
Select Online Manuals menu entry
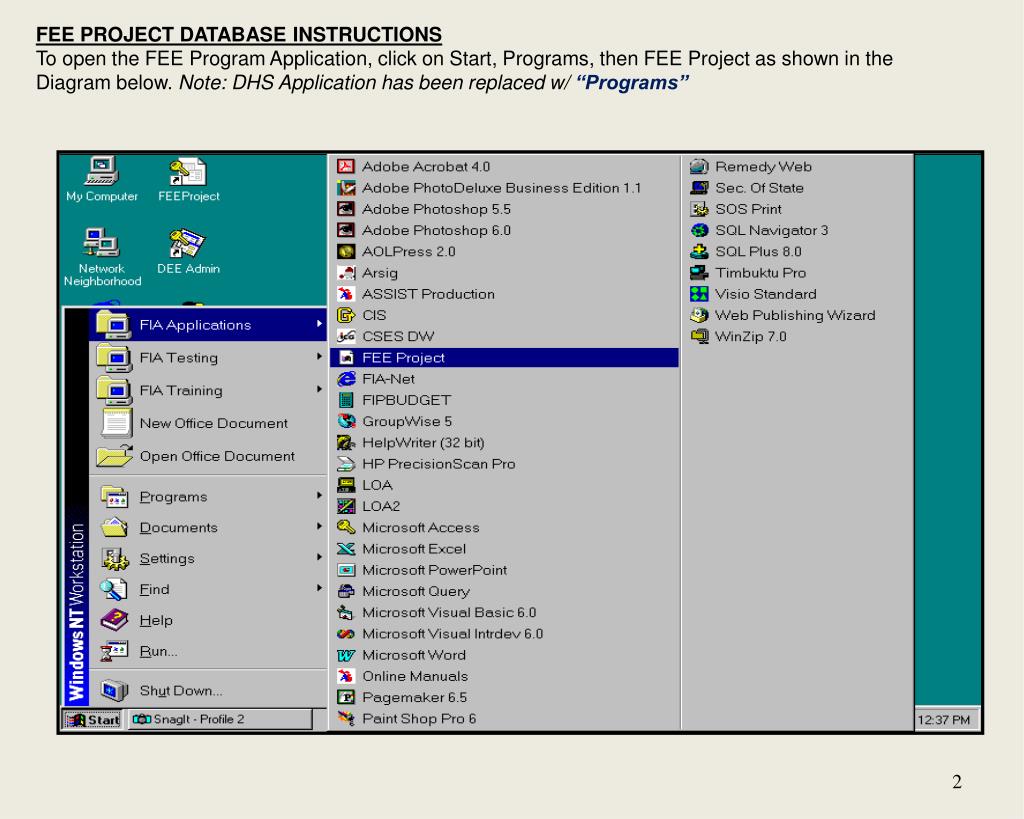505,676
